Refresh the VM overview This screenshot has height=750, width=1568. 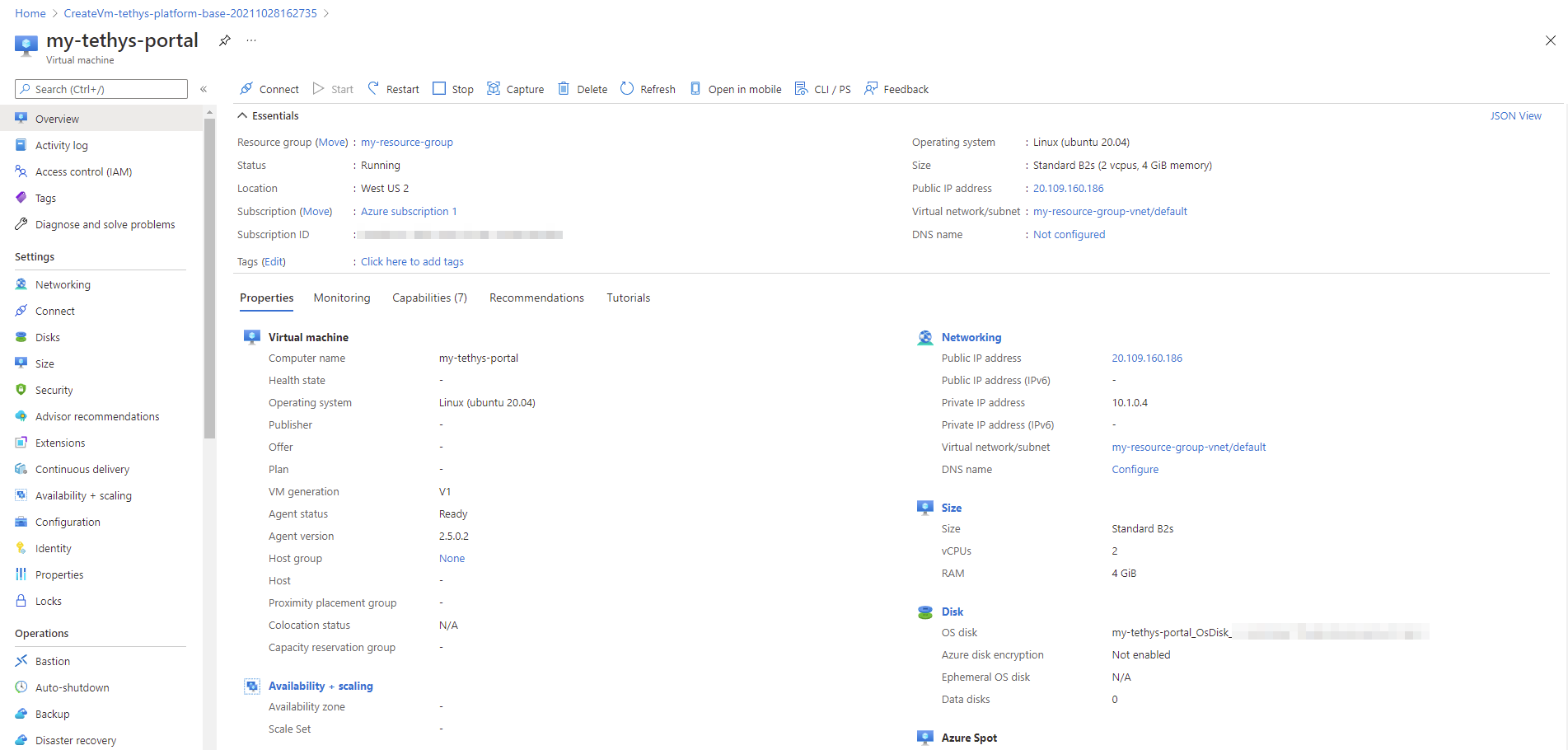(648, 89)
